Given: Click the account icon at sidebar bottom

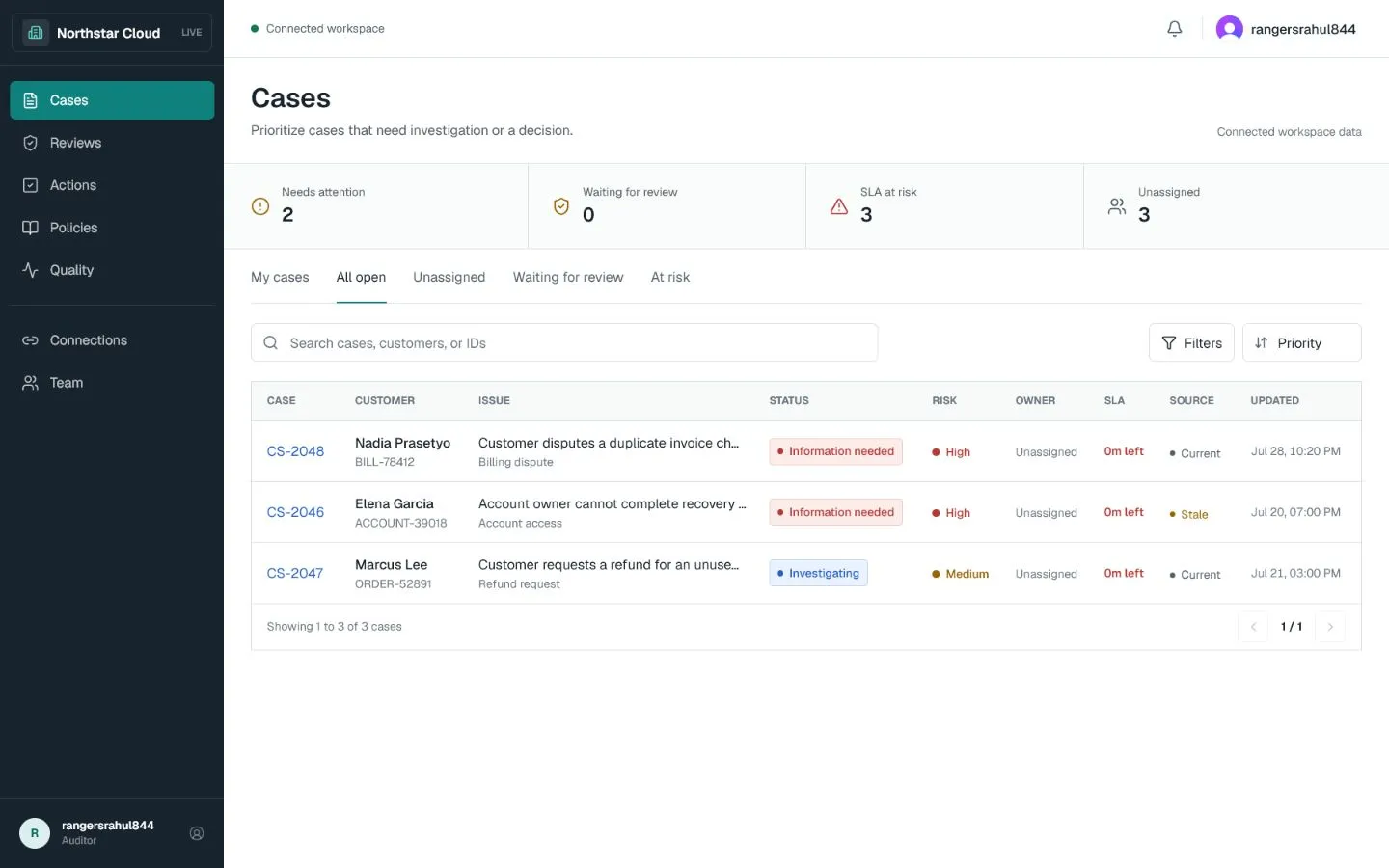Looking at the screenshot, I should coord(197,833).
